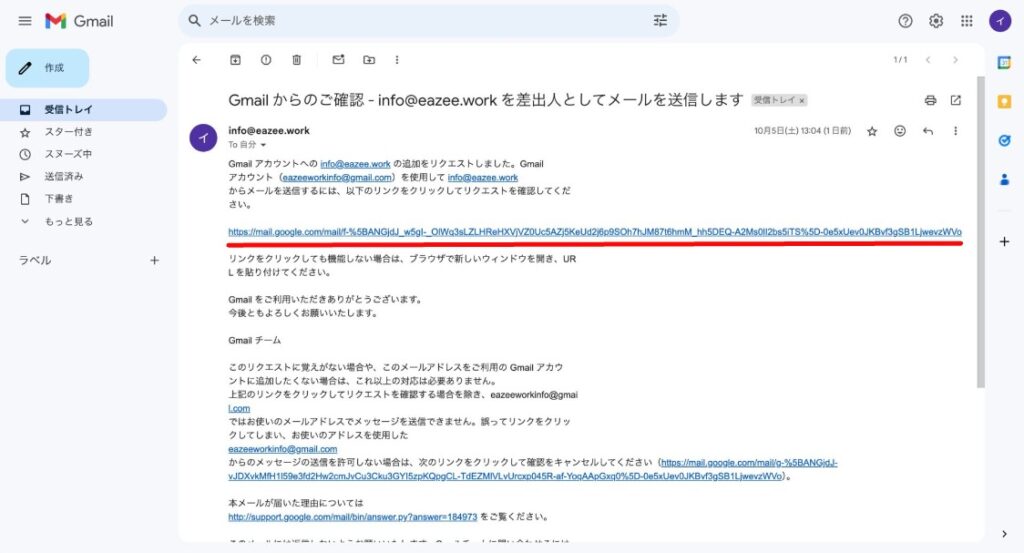
Task: Click the 作成 compose button
Action: [47, 68]
